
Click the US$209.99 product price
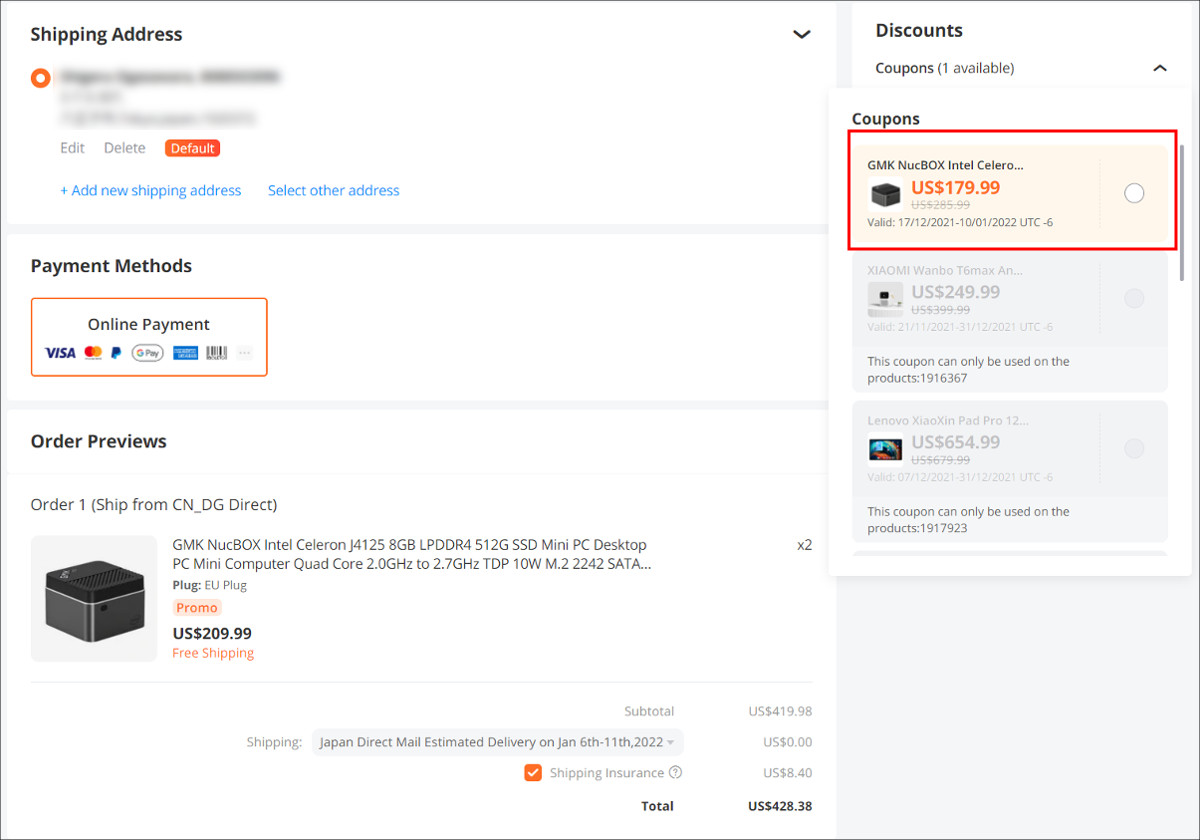pyautogui.click(x=212, y=633)
